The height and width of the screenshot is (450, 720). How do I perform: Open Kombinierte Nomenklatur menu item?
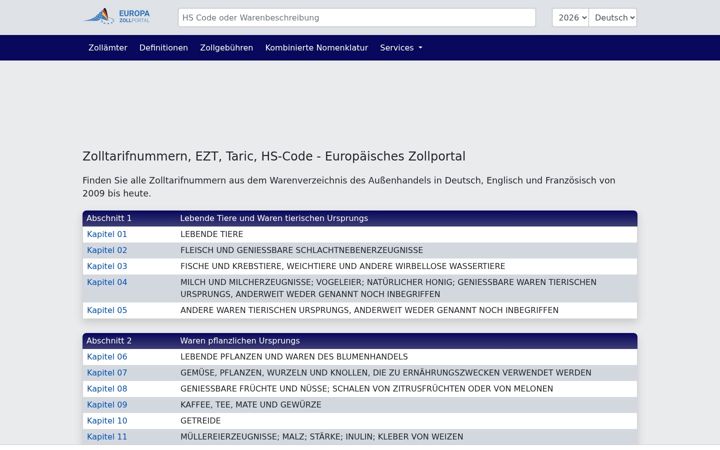click(x=316, y=48)
